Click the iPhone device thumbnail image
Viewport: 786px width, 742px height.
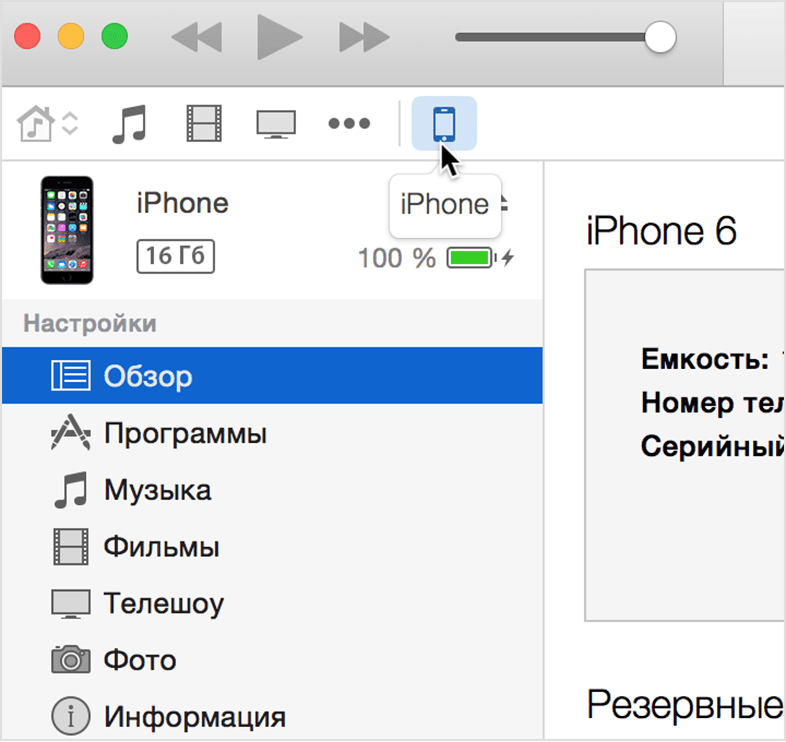pyautogui.click(x=67, y=230)
